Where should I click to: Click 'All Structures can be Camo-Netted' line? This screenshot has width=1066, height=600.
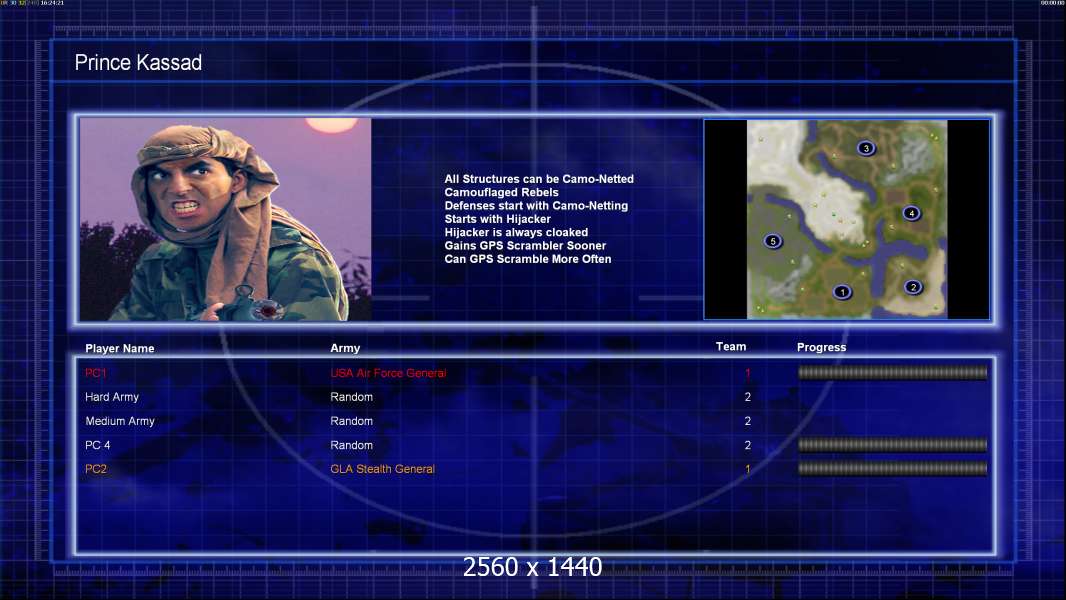(539, 179)
